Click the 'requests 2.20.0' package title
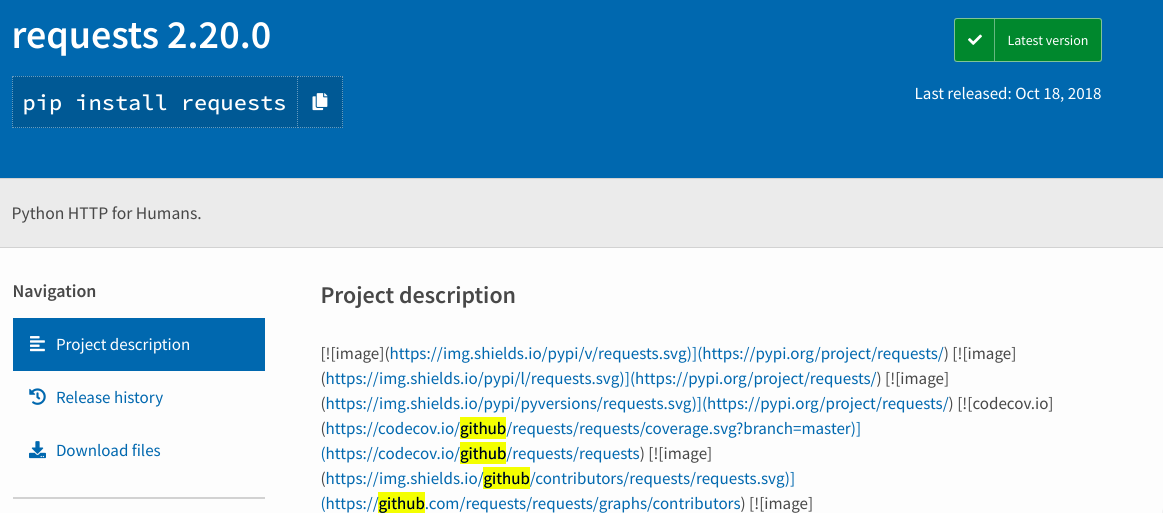Screen dimensions: 1163x513 pyautogui.click(x=141, y=36)
